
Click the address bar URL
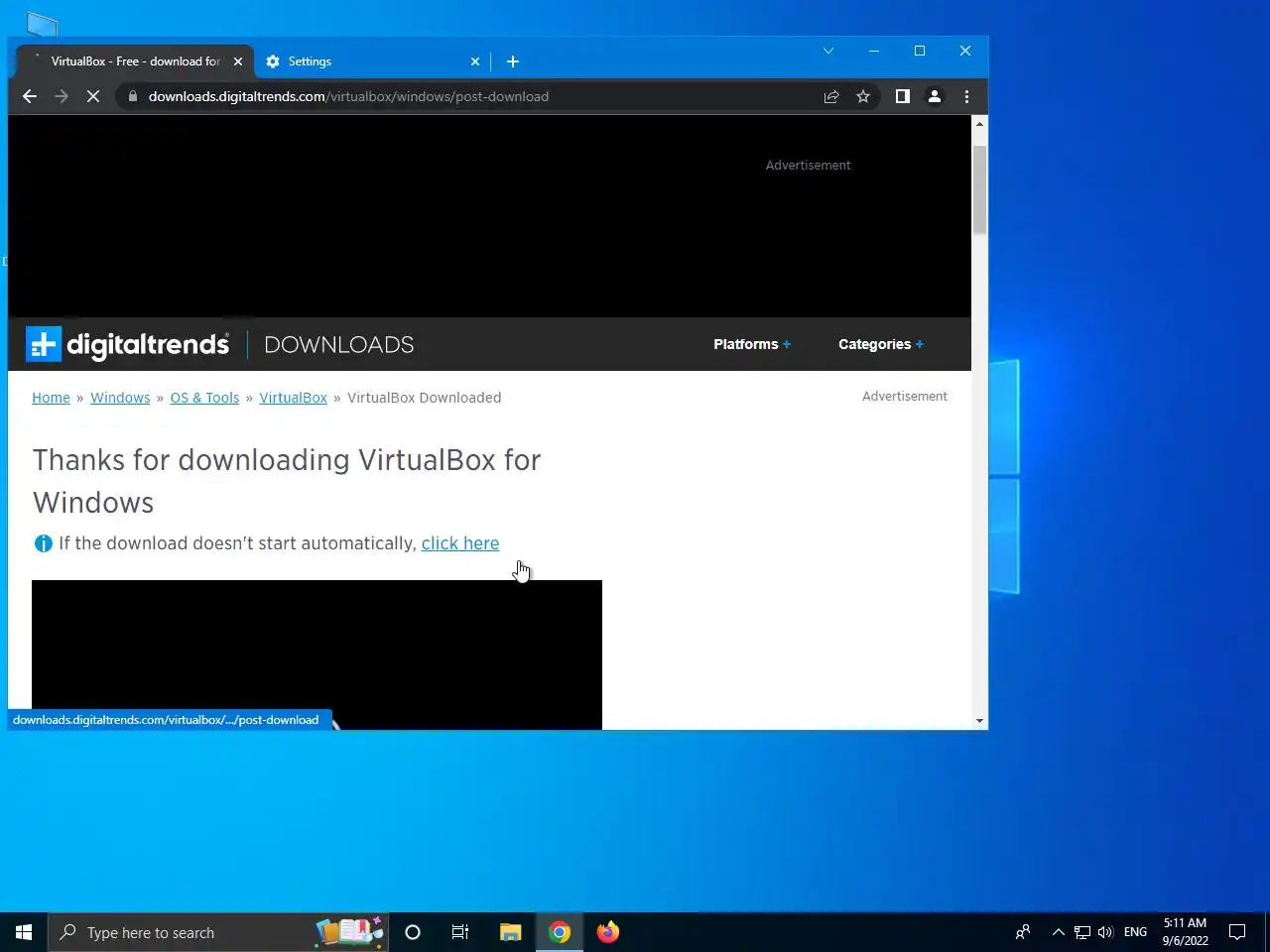click(x=348, y=96)
